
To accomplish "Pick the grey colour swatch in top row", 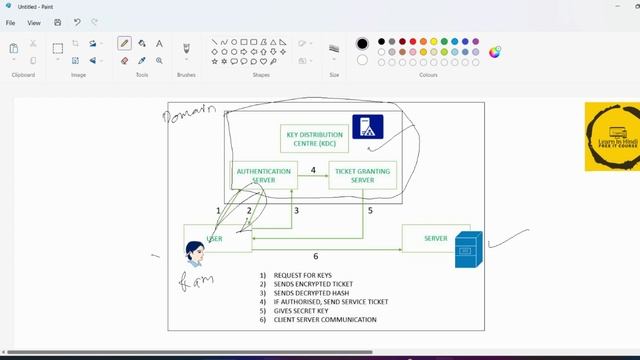I will tap(392, 42).
